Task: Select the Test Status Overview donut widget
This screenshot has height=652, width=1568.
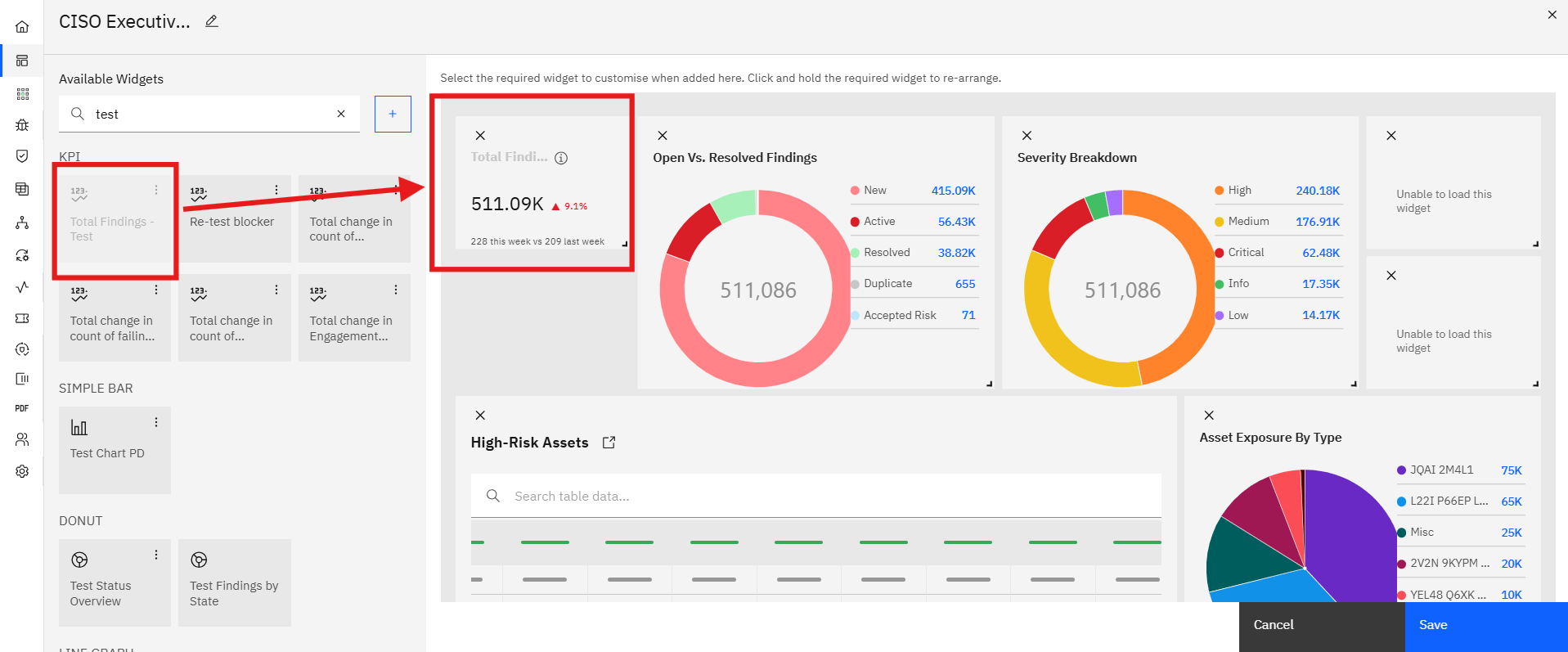Action: pos(115,582)
